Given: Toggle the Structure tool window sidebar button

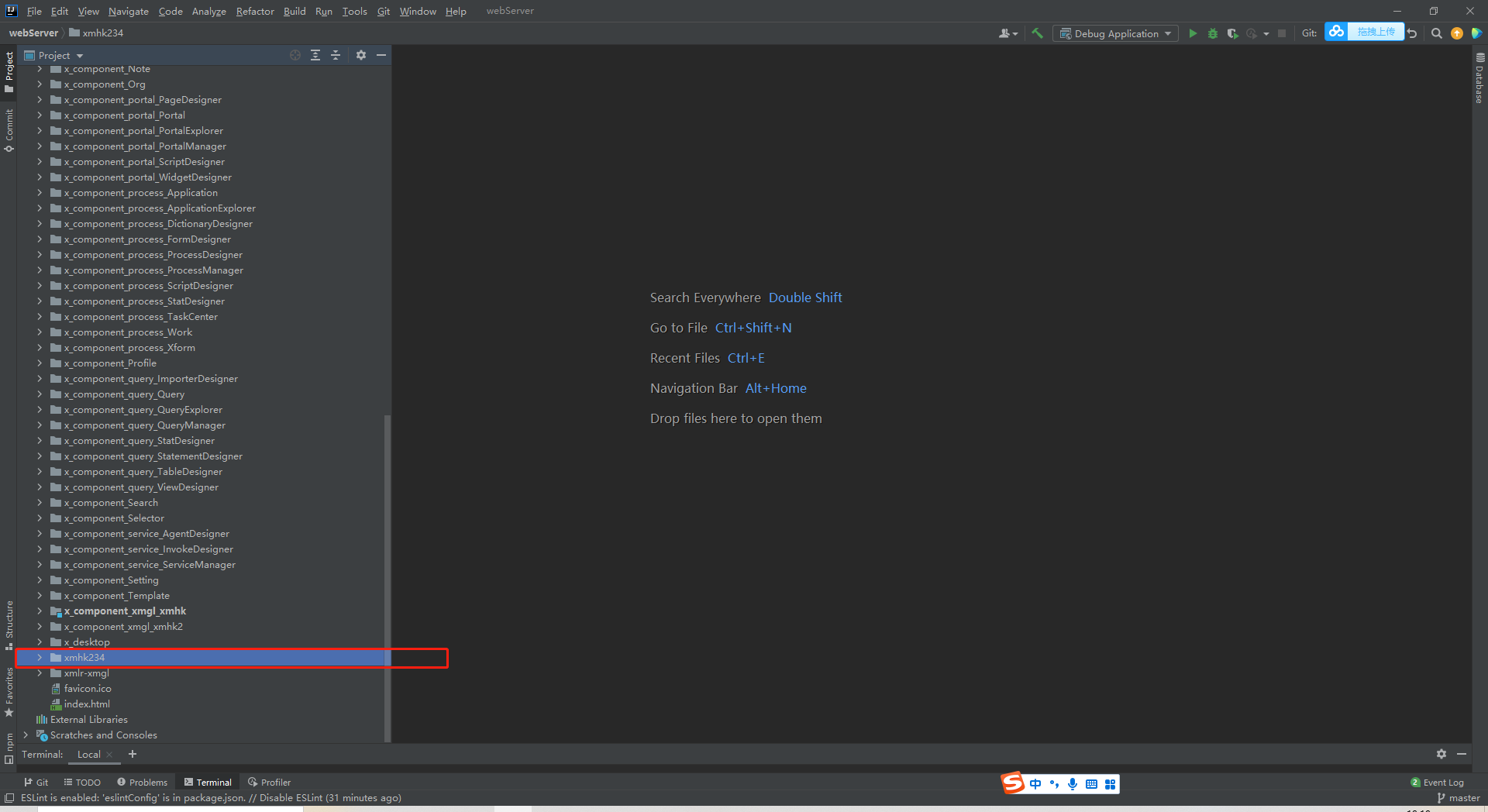Looking at the screenshot, I should pos(9,626).
